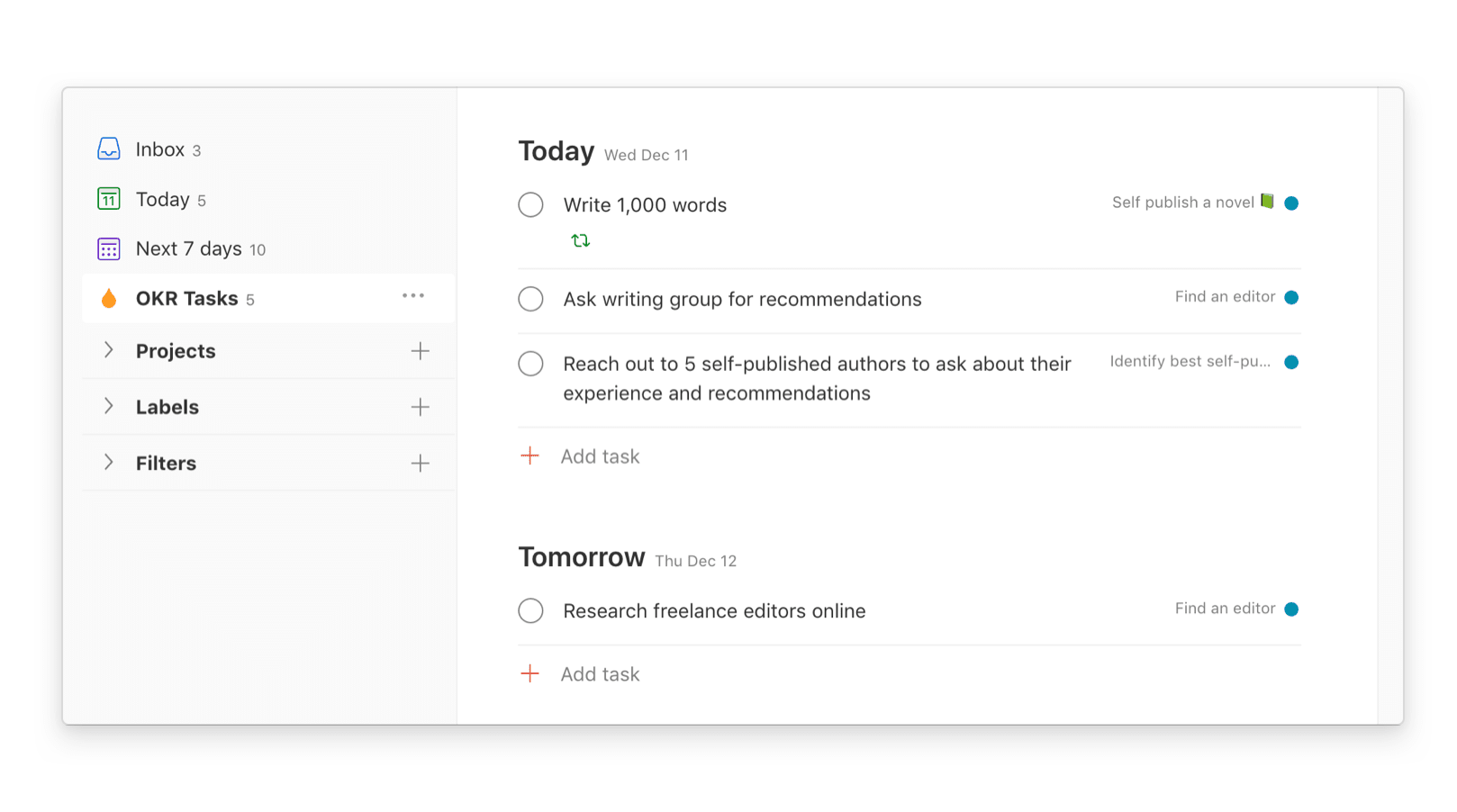The width and height of the screenshot is (1457, 812).
Task: Open the OKR Tasks options menu (three dots)
Action: point(413,296)
